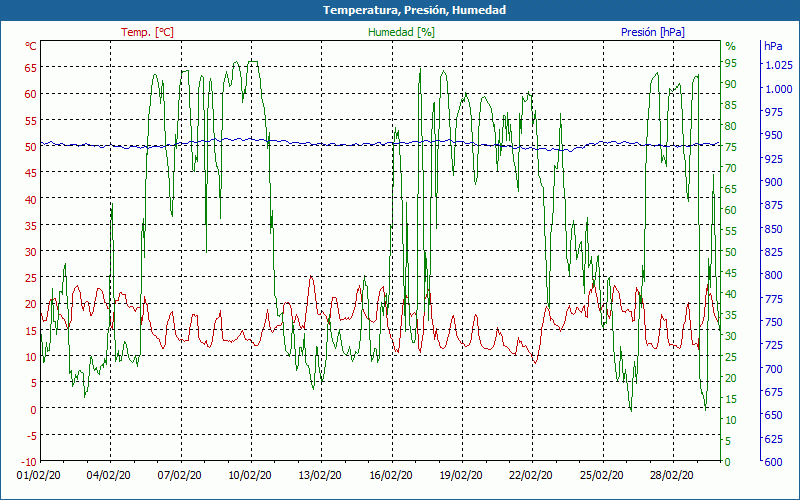Click the blue Presión [hPa] legend label
The image size is (800, 500).
click(x=653, y=32)
